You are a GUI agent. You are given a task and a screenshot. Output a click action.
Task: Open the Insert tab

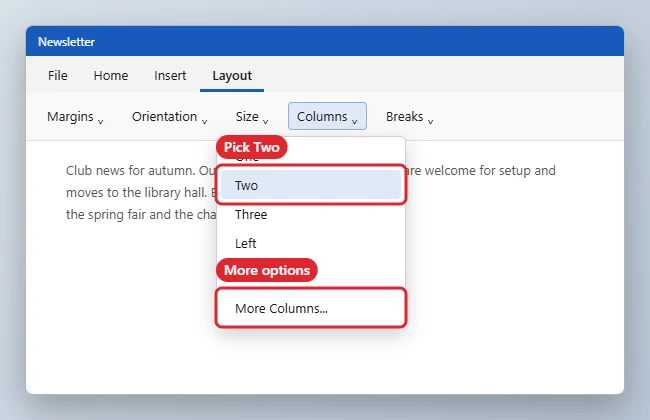click(x=170, y=75)
